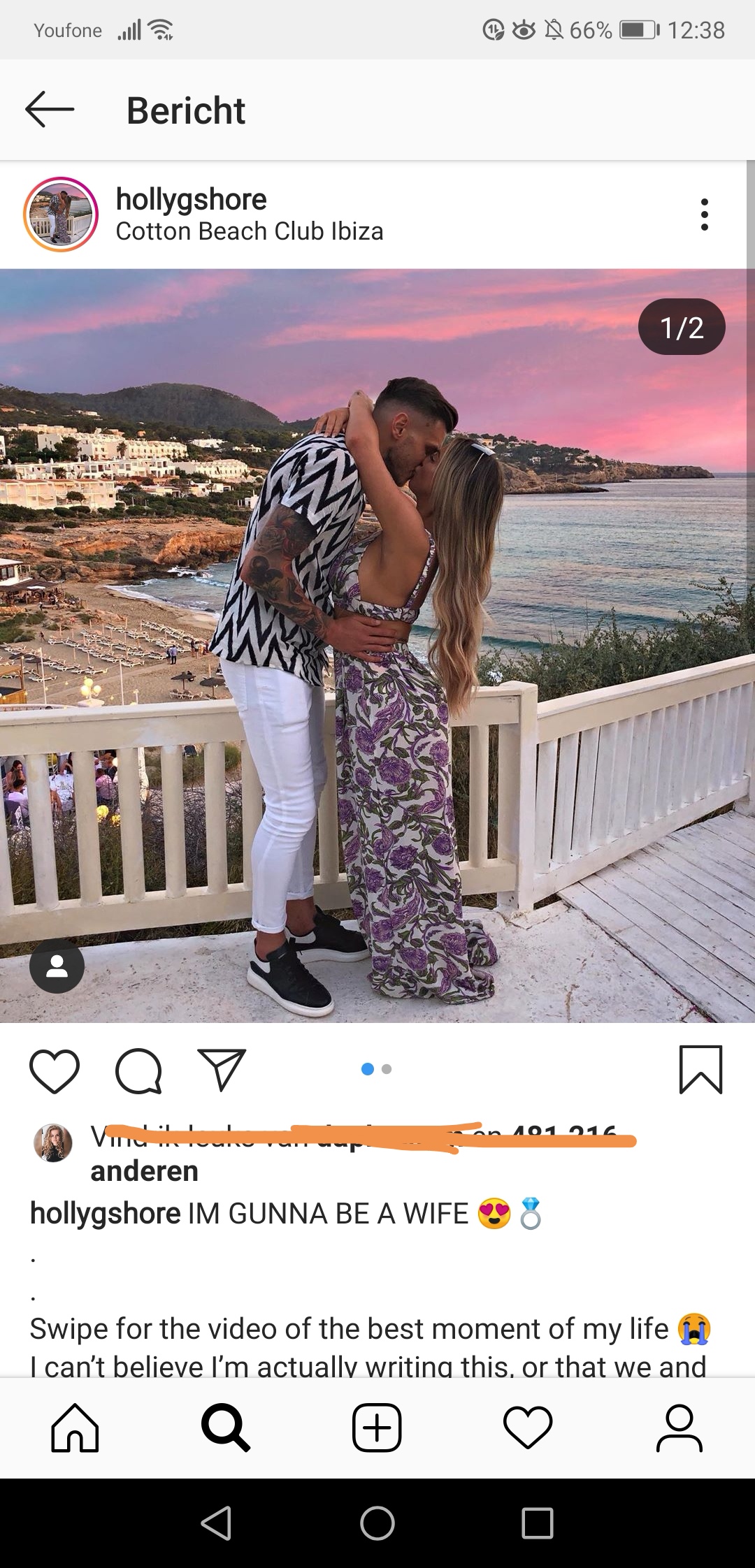Tap the 1/2 photo counter badge
Viewport: 755px width, 1568px height.
[x=682, y=327]
